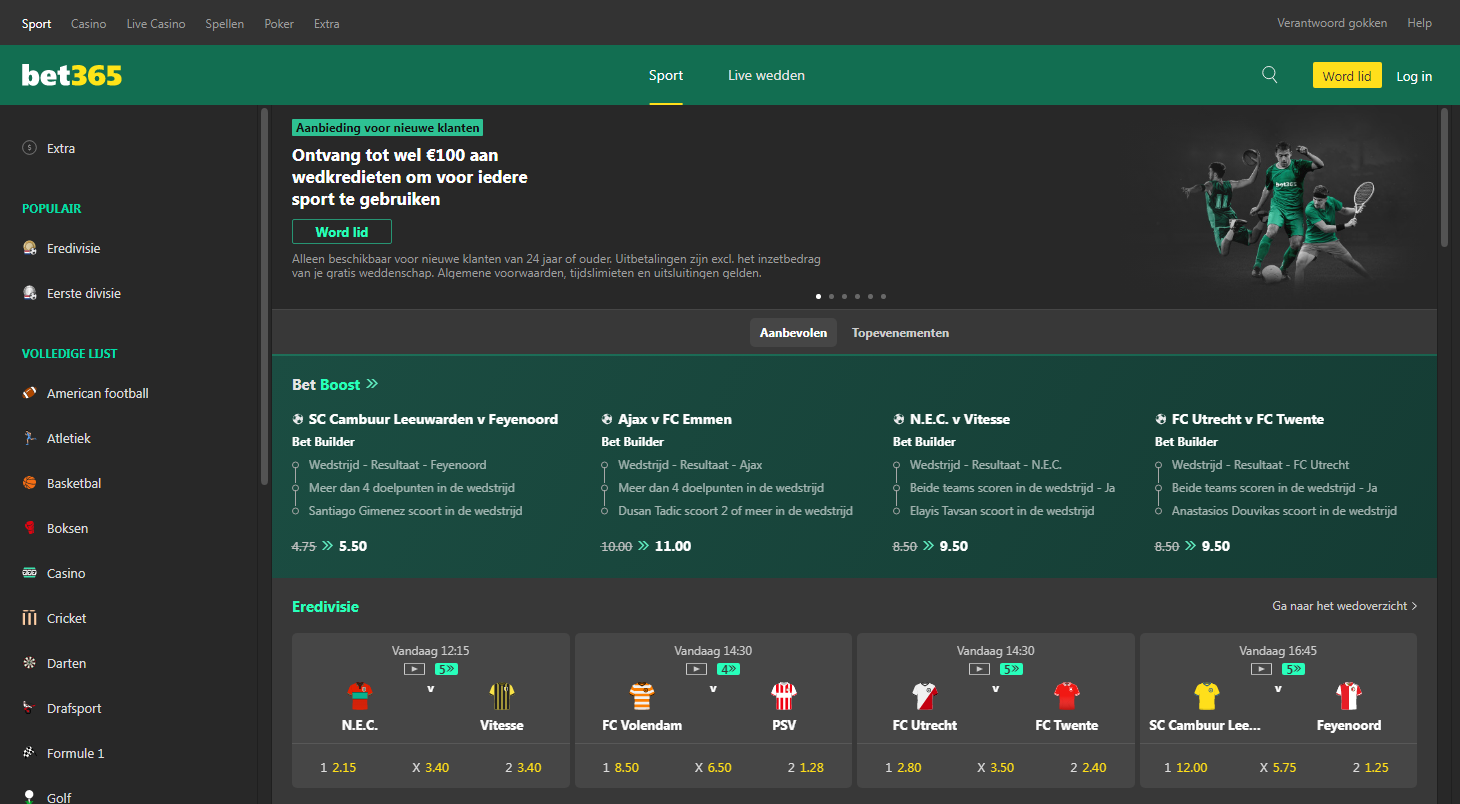The width and height of the screenshot is (1460, 804).
Task: Click the Feyenoord team shirt icon
Action: click(x=1349, y=696)
